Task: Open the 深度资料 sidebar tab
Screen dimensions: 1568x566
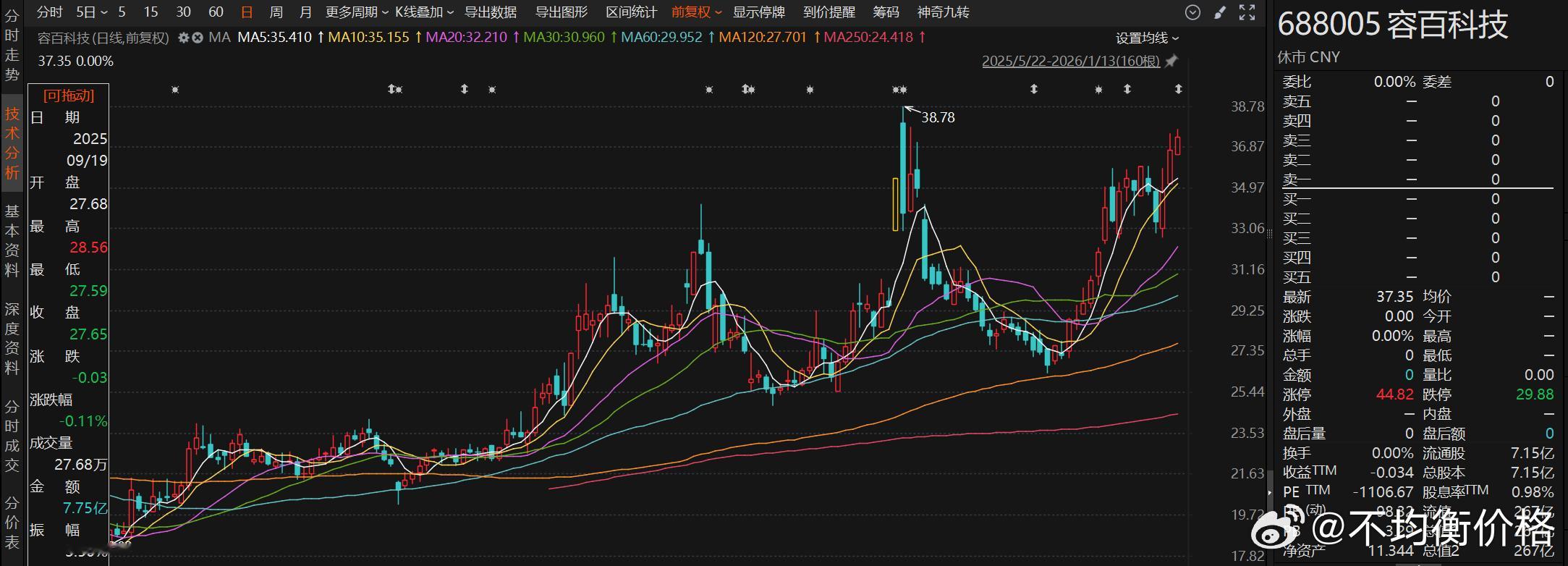Action: 12,339
